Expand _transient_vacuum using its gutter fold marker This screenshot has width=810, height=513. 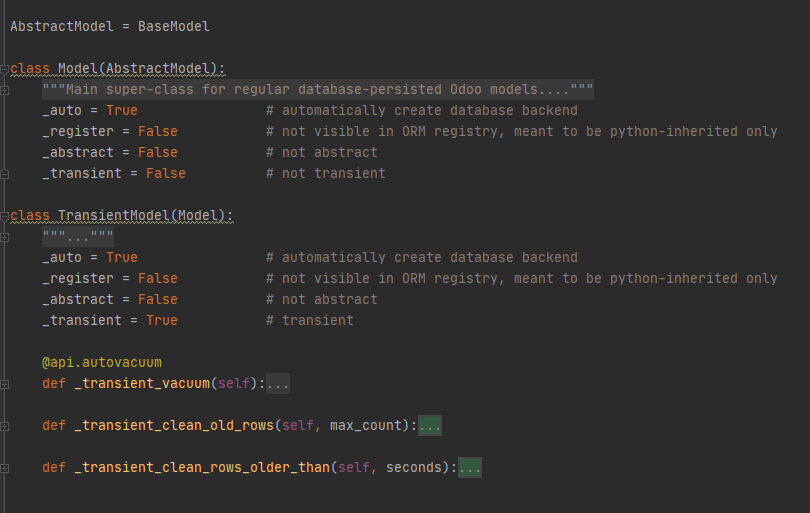(5, 384)
